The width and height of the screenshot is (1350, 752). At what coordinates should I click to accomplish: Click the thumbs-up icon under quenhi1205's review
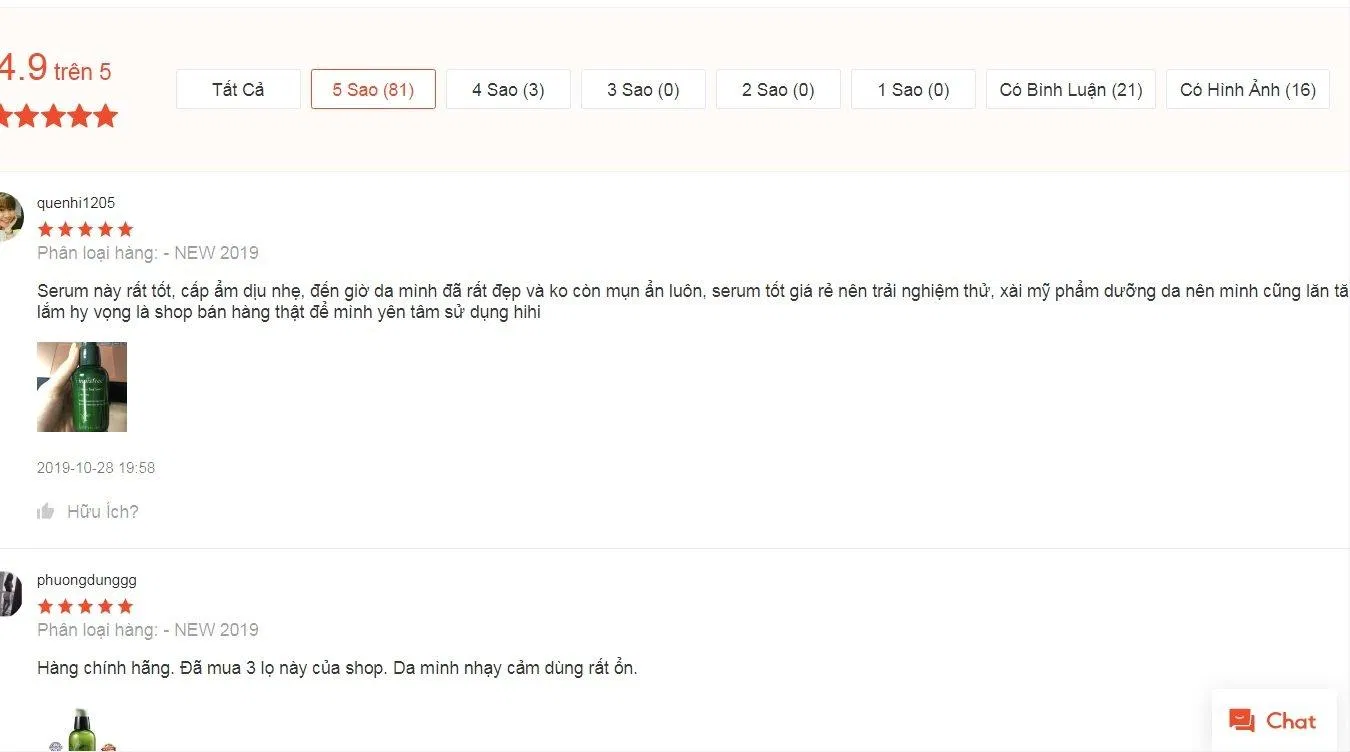click(x=46, y=510)
